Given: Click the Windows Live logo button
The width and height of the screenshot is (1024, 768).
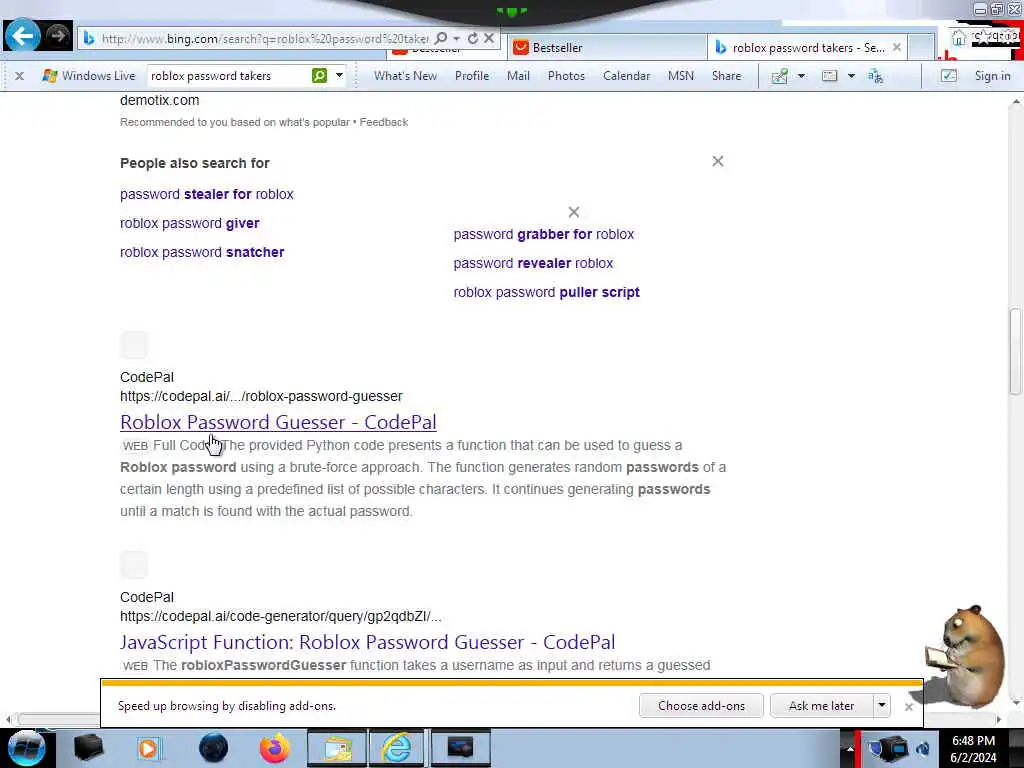Looking at the screenshot, I should coord(88,76).
